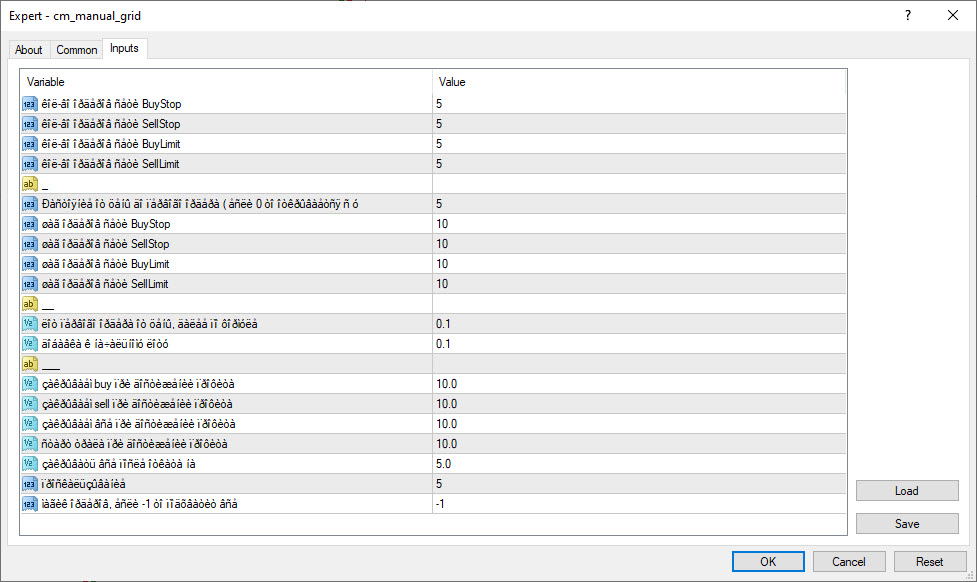Click the Cancel button

(x=849, y=562)
